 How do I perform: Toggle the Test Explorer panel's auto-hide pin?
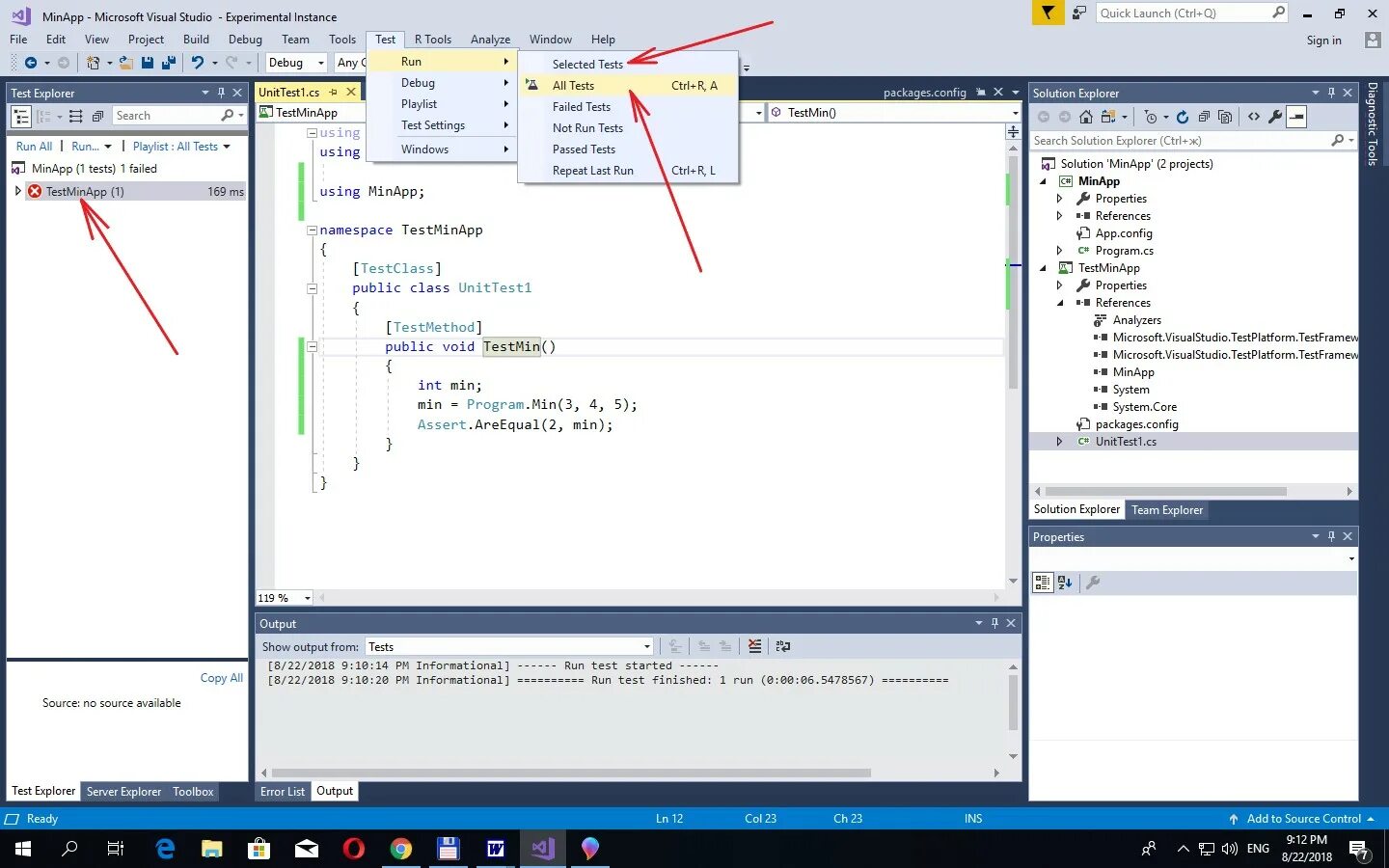(x=221, y=93)
